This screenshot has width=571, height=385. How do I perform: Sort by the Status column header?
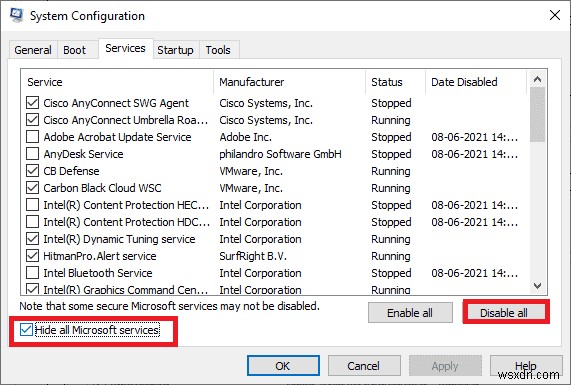pyautogui.click(x=395, y=82)
